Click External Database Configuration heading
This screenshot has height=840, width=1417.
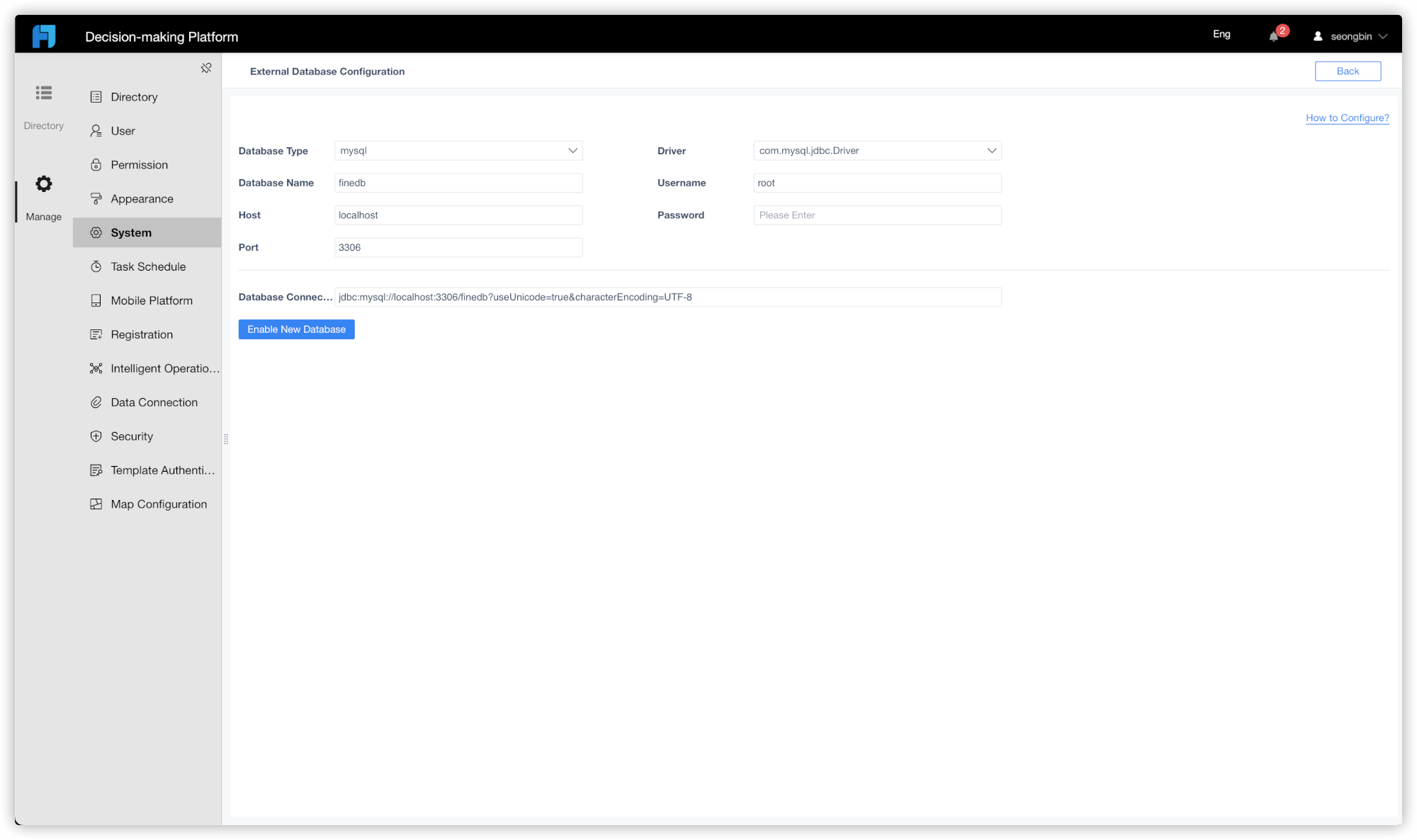327,72
